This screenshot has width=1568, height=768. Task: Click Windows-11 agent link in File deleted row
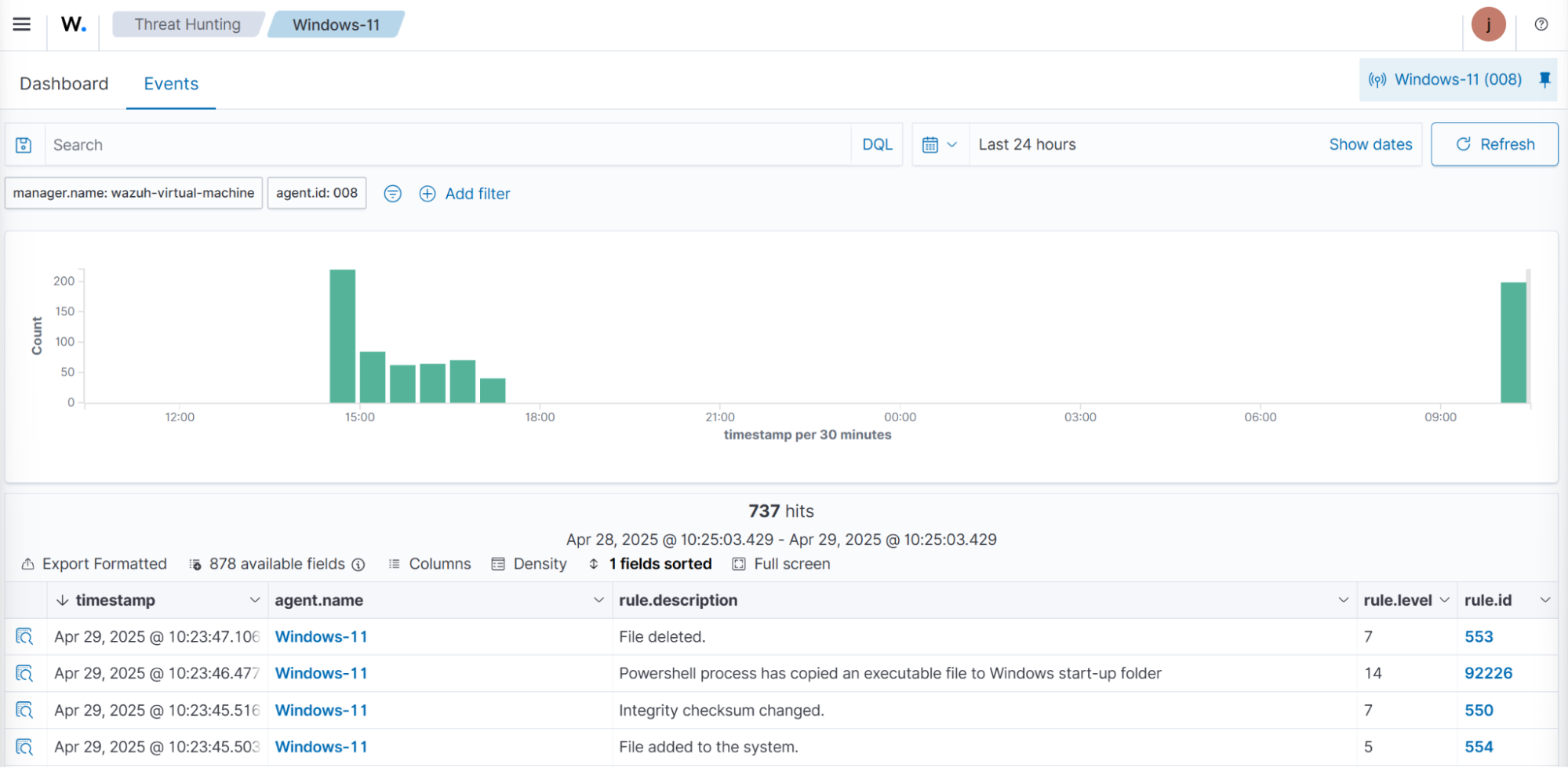(321, 636)
